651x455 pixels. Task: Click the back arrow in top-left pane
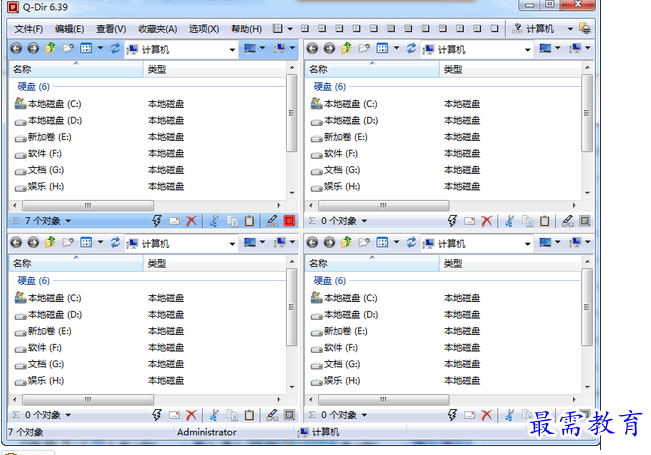point(16,49)
